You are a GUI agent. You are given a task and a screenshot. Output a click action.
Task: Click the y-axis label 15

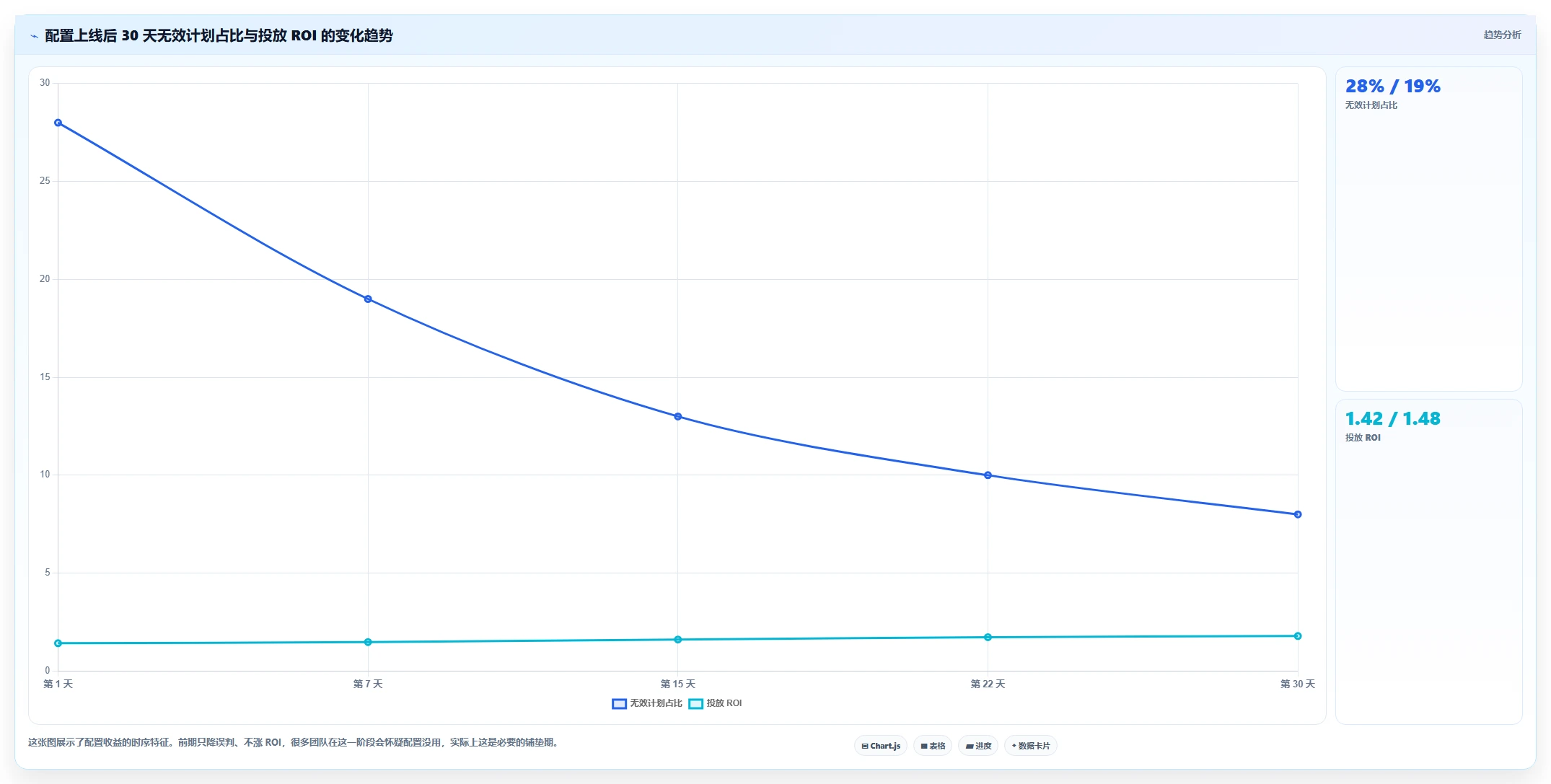pos(45,377)
